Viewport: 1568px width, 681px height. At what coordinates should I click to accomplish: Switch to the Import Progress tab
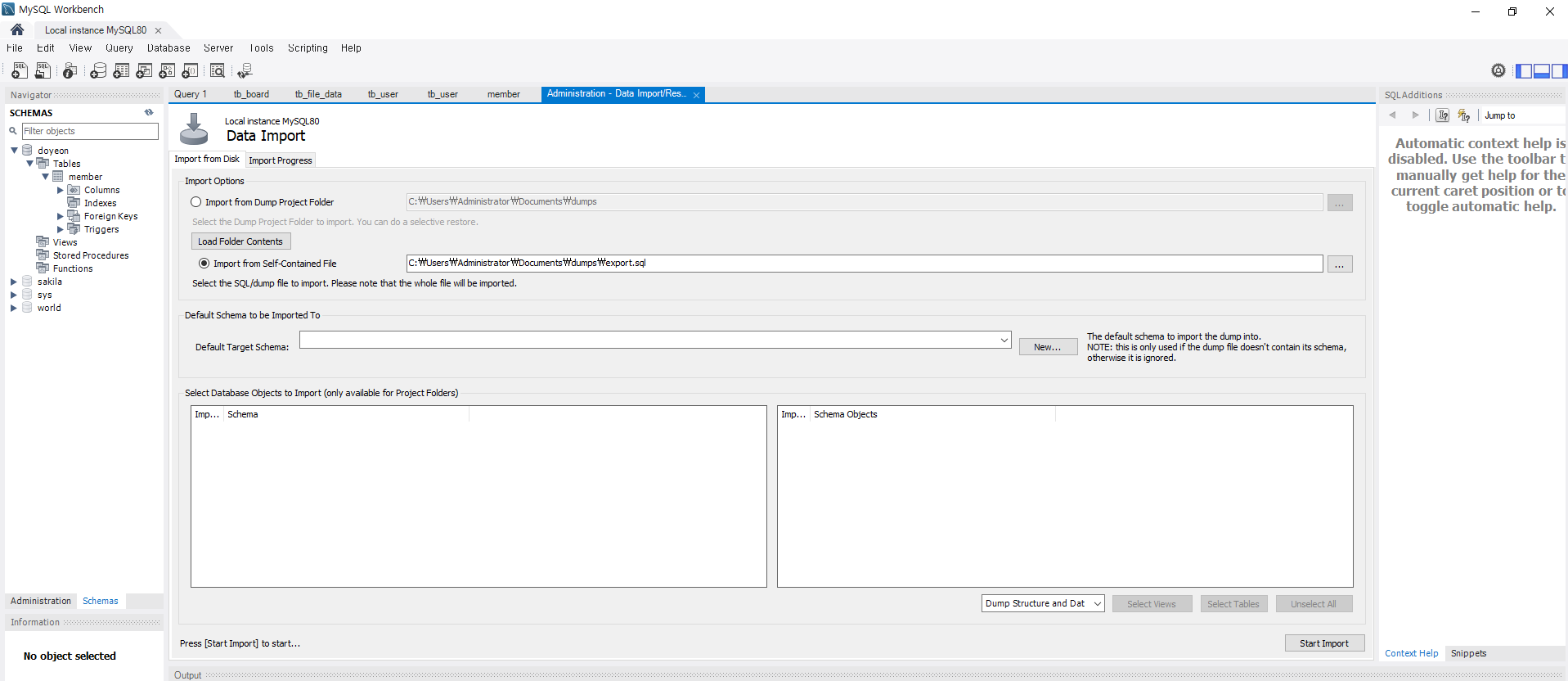[x=281, y=160]
